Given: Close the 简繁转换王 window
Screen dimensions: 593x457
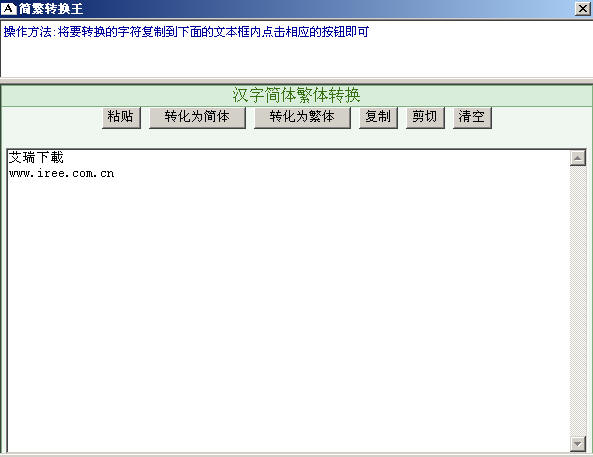Looking at the screenshot, I should 583,8.
